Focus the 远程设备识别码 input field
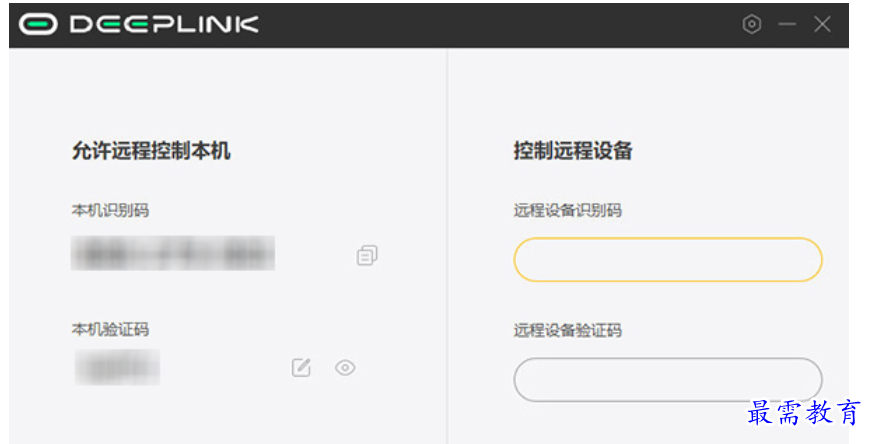The image size is (869, 444). (x=667, y=260)
